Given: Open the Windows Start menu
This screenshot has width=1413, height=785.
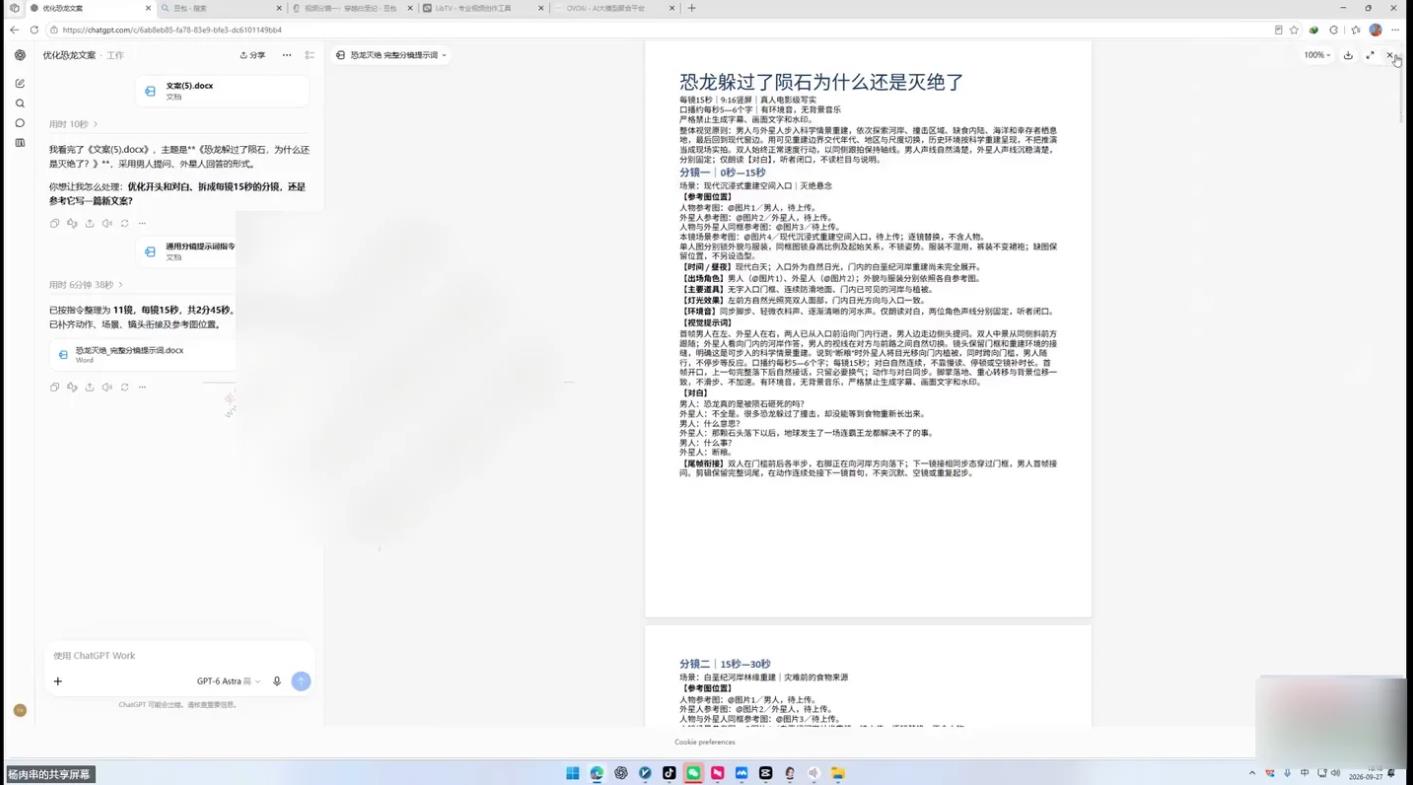Looking at the screenshot, I should [x=573, y=773].
